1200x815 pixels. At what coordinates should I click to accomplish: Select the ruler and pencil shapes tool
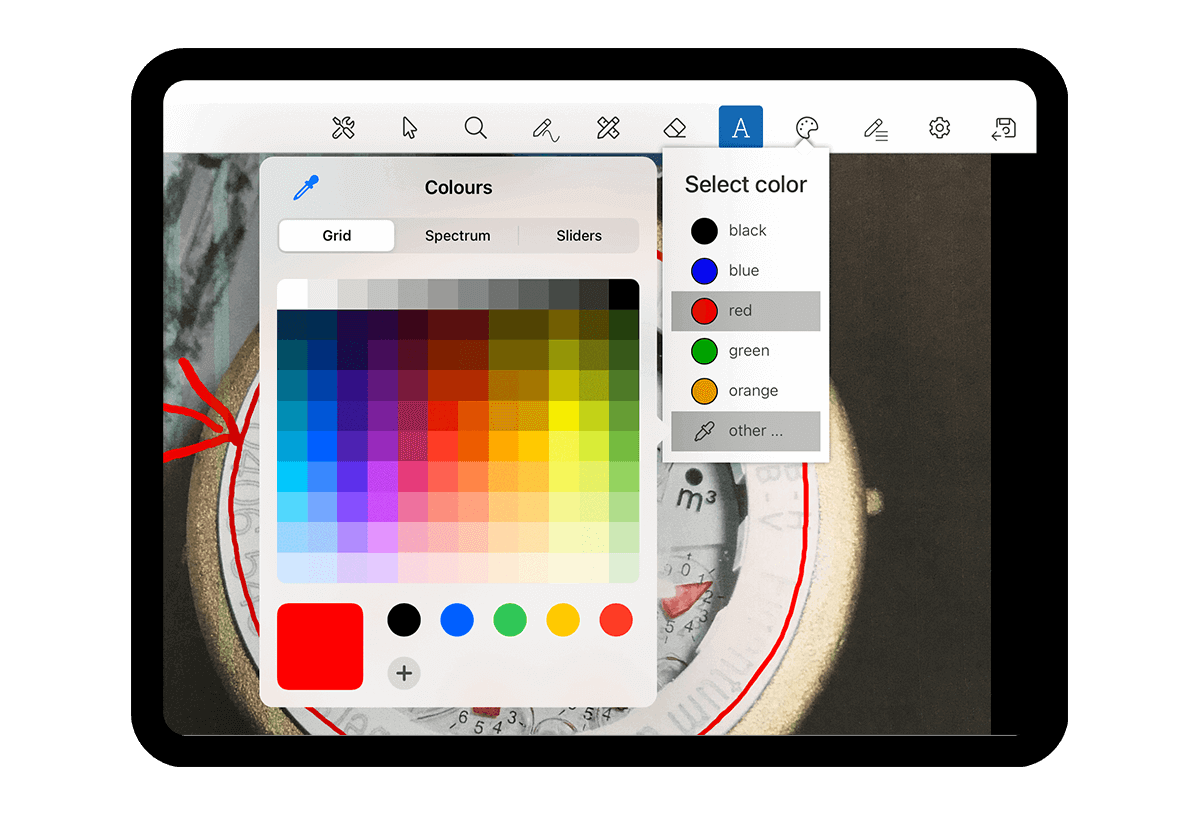(608, 128)
